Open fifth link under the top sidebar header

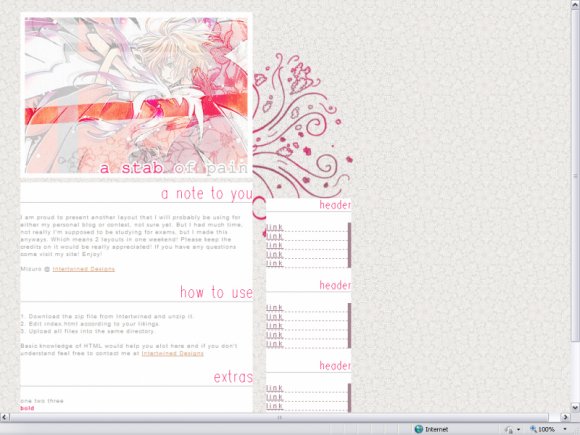(274, 263)
